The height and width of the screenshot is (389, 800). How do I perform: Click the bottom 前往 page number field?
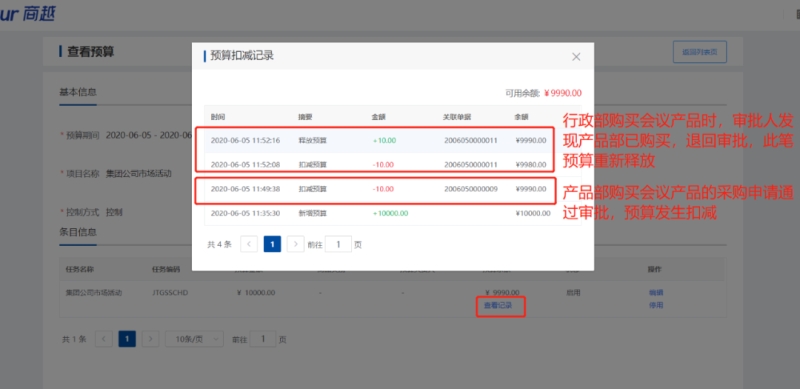click(x=263, y=339)
